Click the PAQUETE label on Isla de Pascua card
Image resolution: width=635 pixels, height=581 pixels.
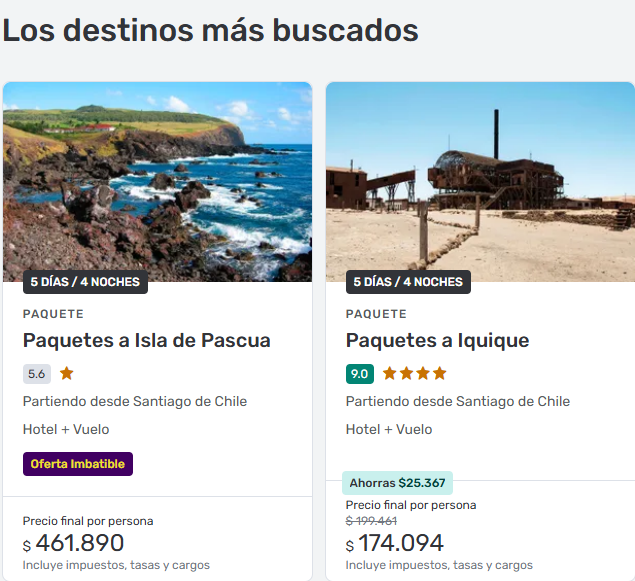54,314
